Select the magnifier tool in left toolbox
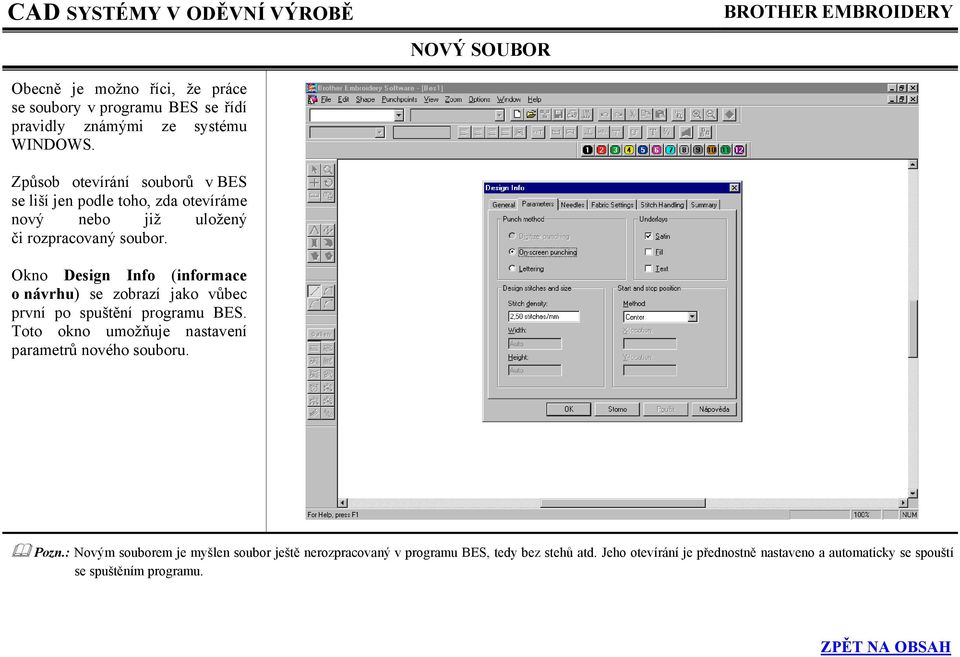The image size is (960, 657). (328, 169)
